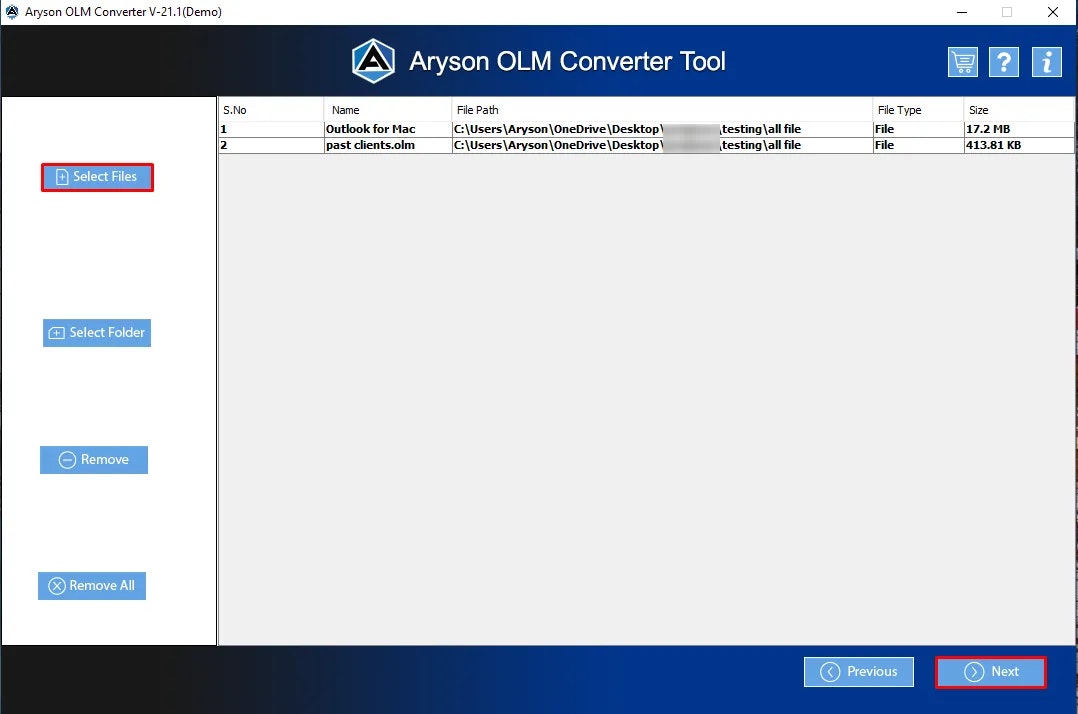Sort by the Size column header
This screenshot has width=1078, height=714.
point(1018,110)
